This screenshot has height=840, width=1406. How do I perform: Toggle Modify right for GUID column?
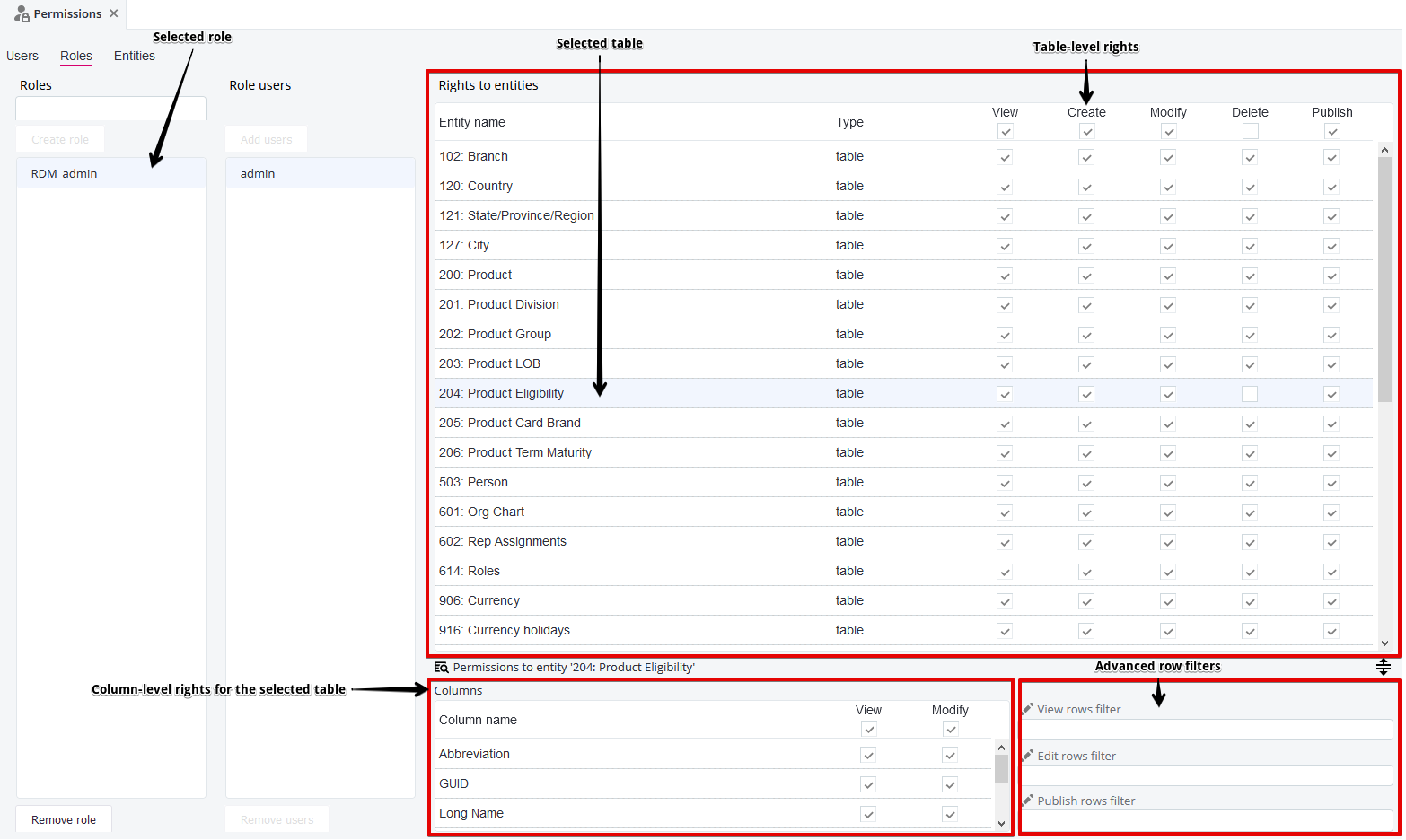tap(950, 784)
